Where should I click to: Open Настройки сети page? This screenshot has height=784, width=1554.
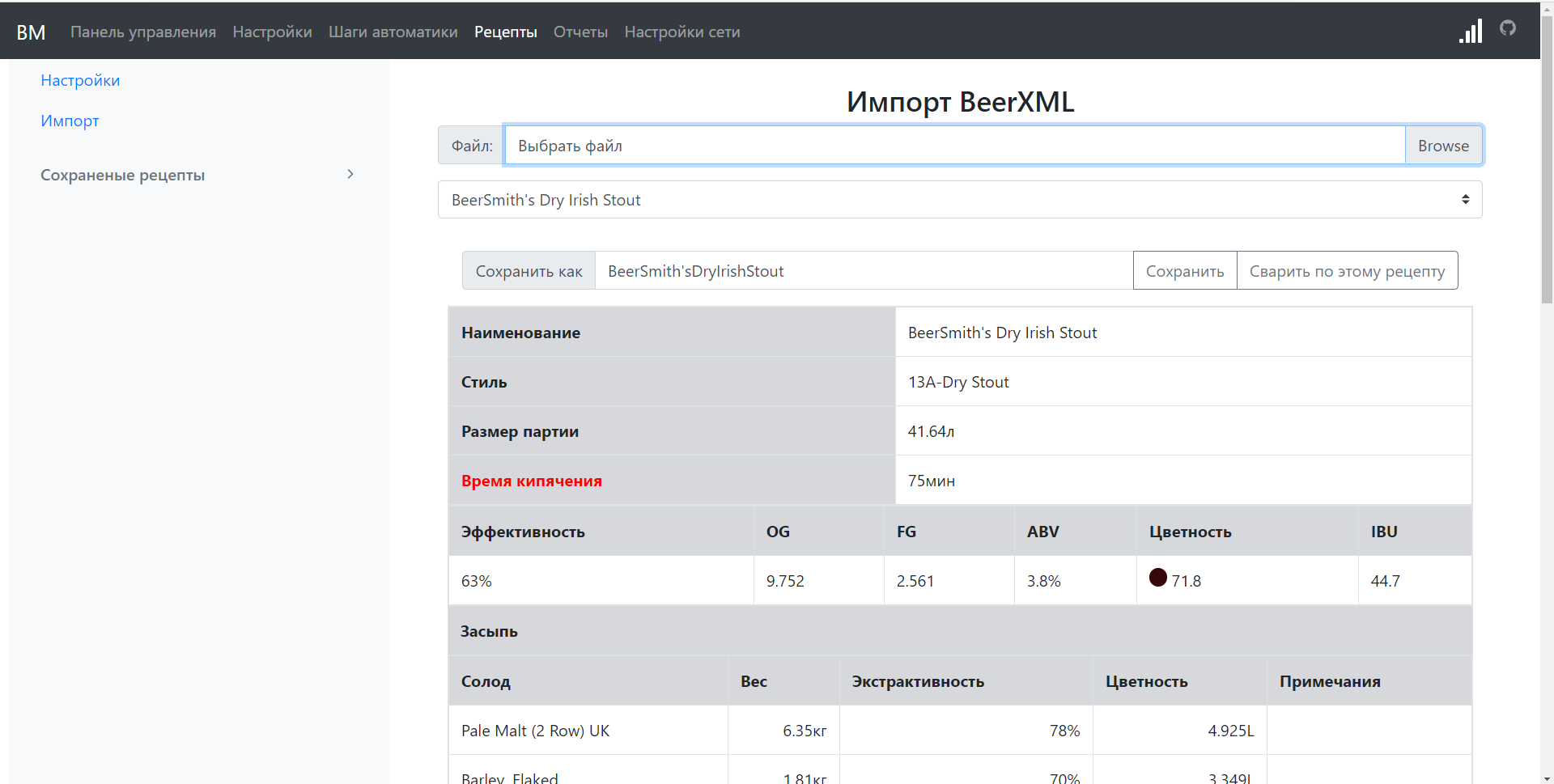[682, 32]
